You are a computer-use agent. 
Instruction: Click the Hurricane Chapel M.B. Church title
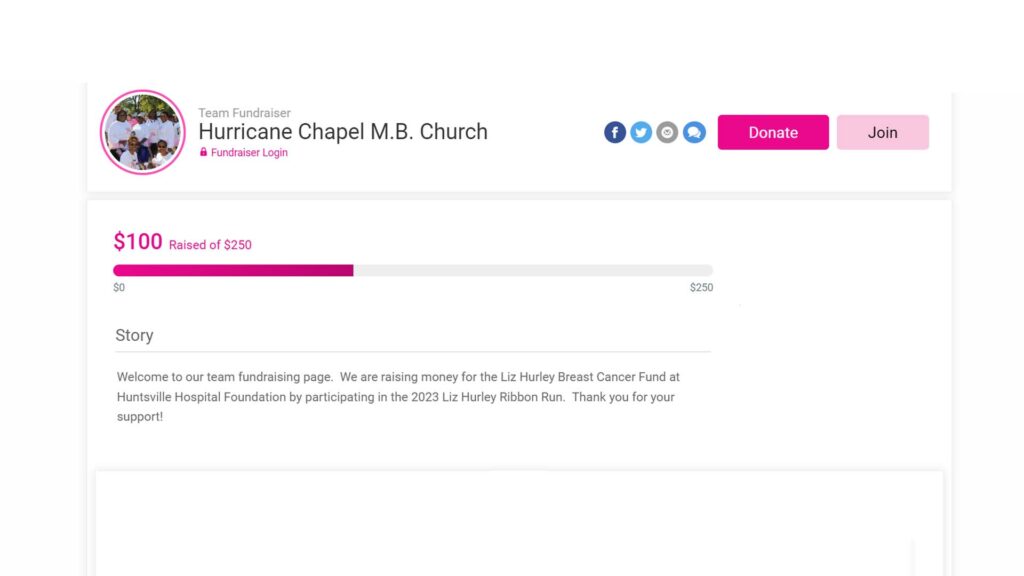[343, 131]
